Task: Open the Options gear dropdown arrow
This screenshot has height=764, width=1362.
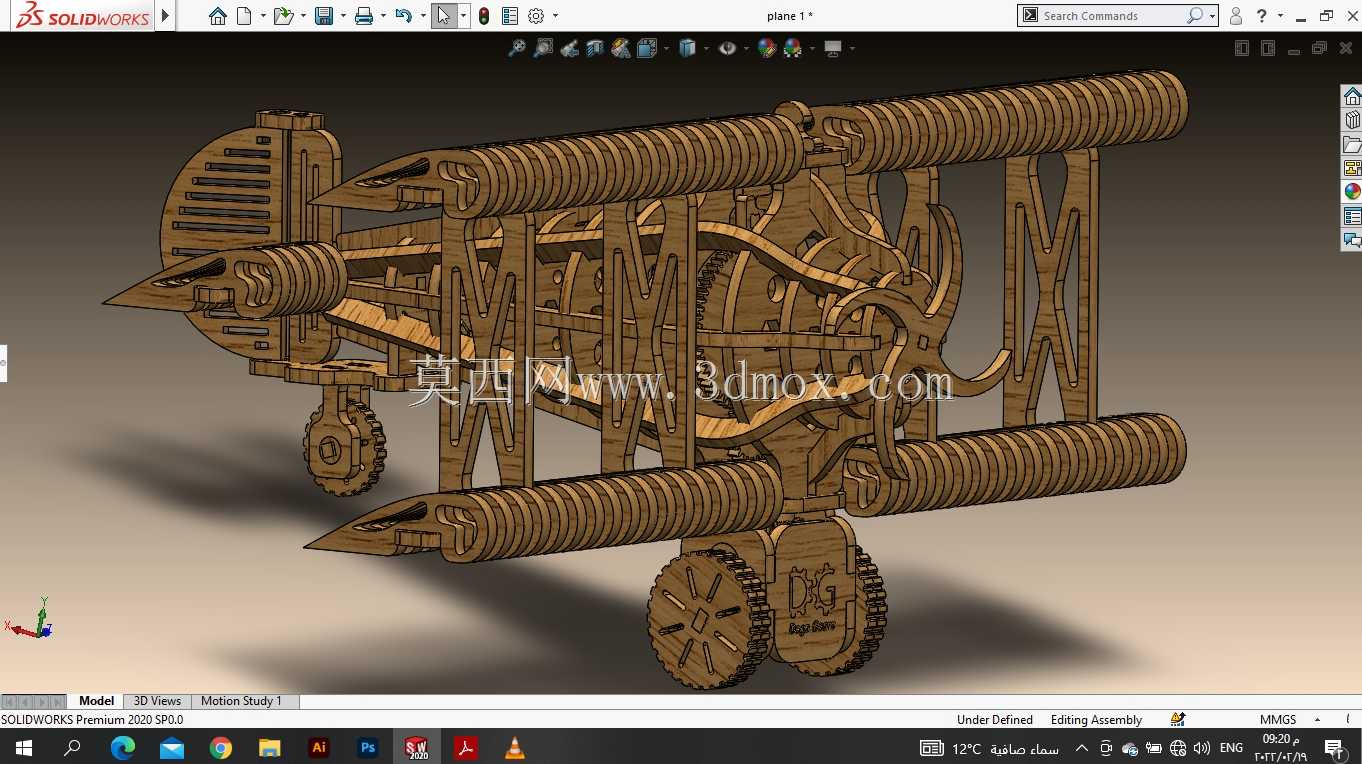Action: 555,16
